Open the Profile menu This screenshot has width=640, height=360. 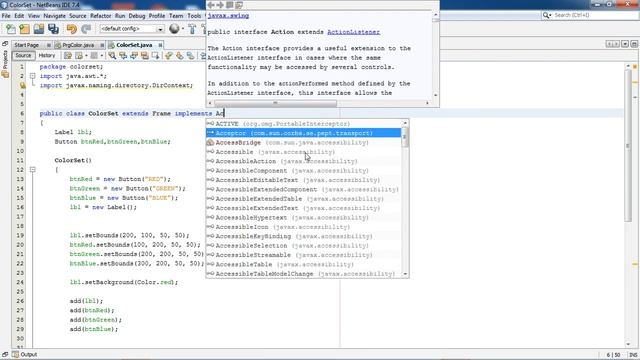(x=157, y=16)
